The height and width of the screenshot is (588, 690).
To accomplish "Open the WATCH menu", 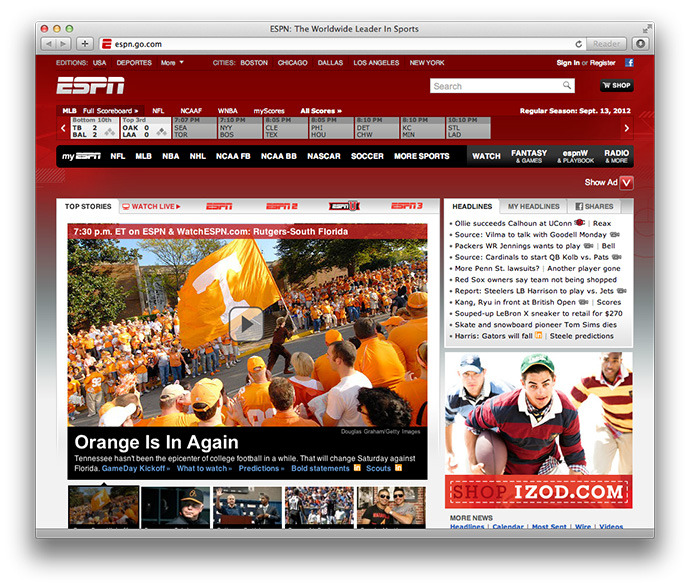I will click(x=486, y=156).
